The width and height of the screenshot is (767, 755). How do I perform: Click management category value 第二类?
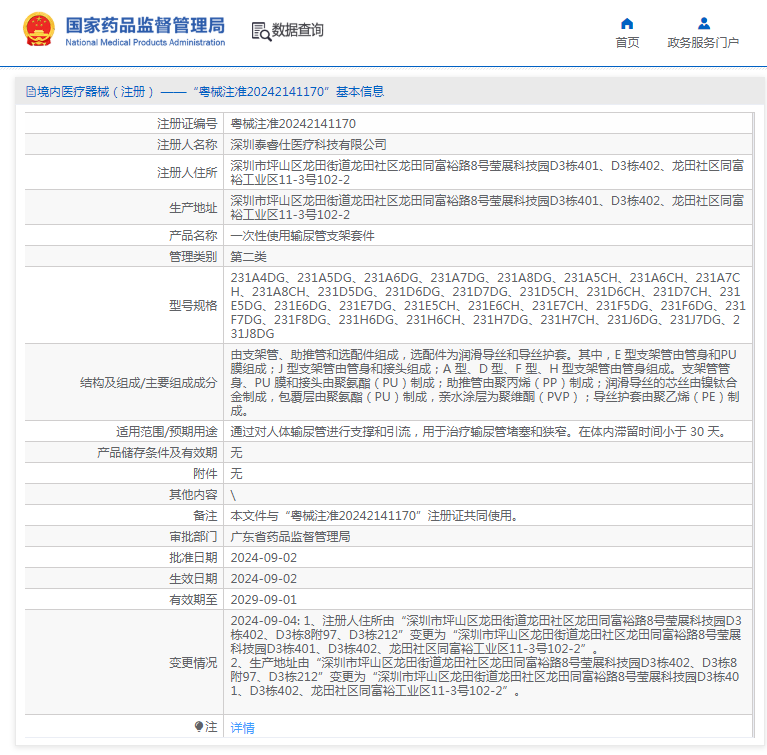(248, 257)
